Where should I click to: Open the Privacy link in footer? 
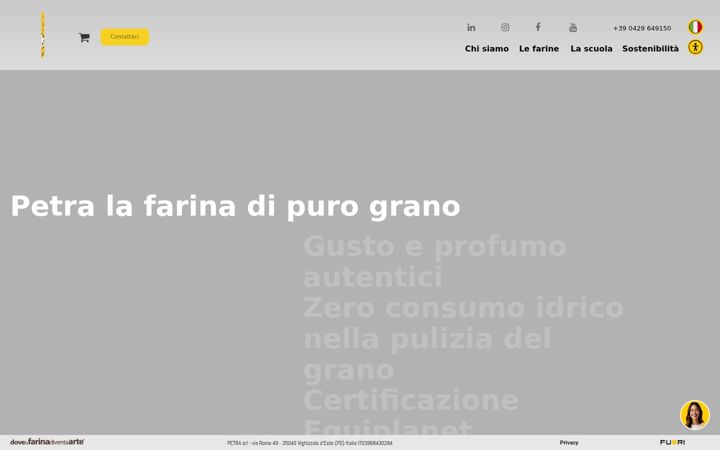coord(569,443)
